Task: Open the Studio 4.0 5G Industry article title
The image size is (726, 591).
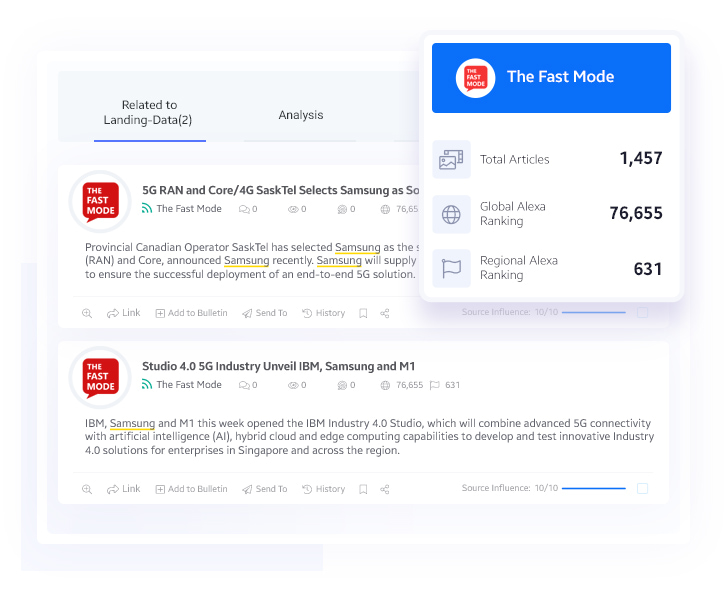Action: pyautogui.click(x=278, y=366)
